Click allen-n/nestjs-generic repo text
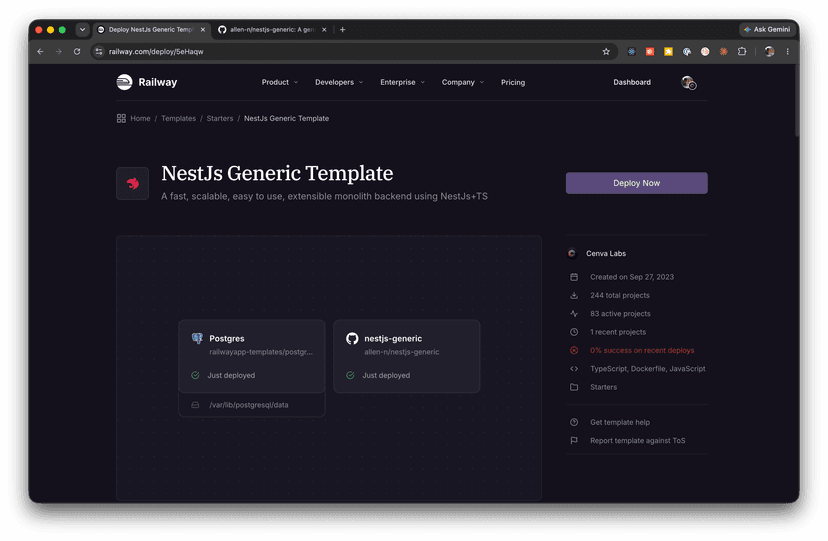Screen dimensions: 828x541 [x=401, y=352]
